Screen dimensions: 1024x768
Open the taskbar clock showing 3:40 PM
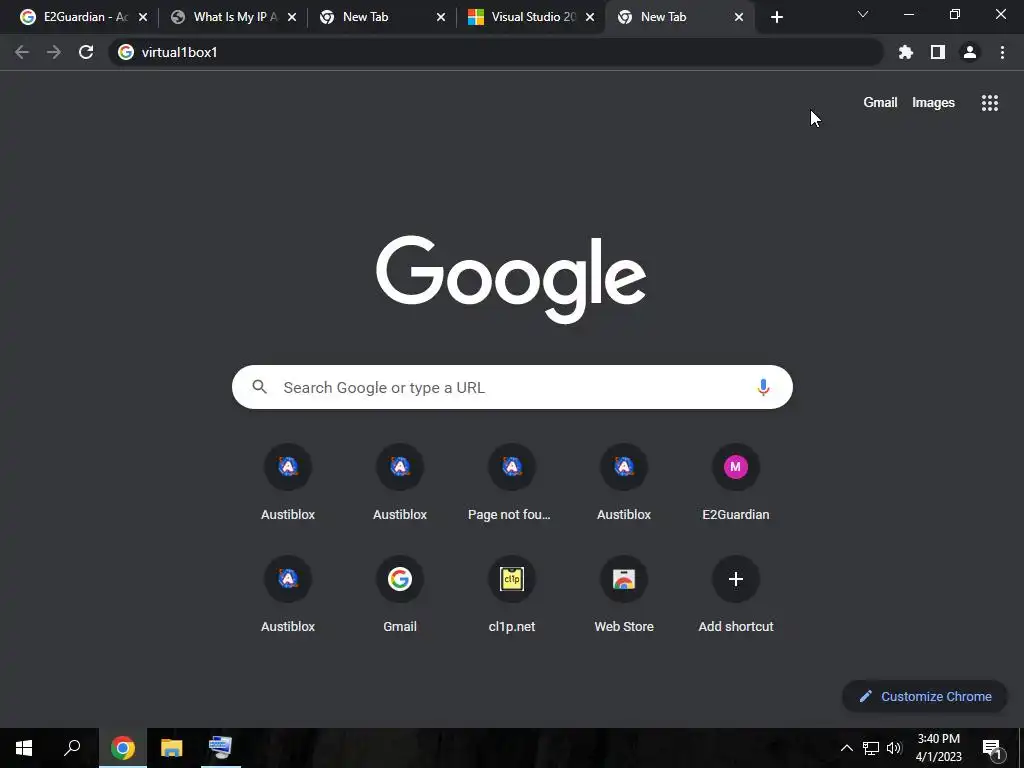[938, 748]
